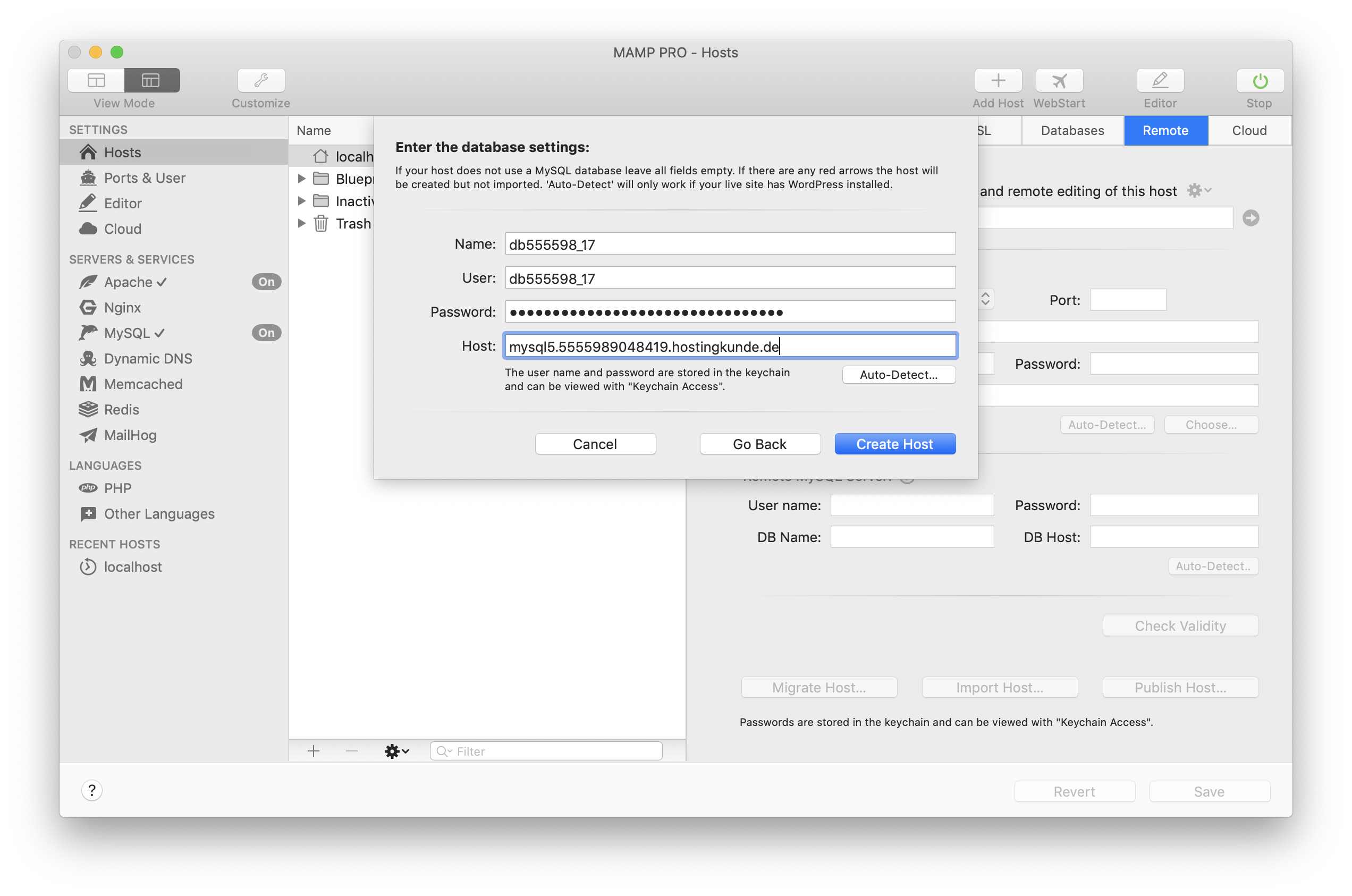Image resolution: width=1352 pixels, height=896 pixels.
Task: Toggle MySQL service off
Action: [x=266, y=333]
